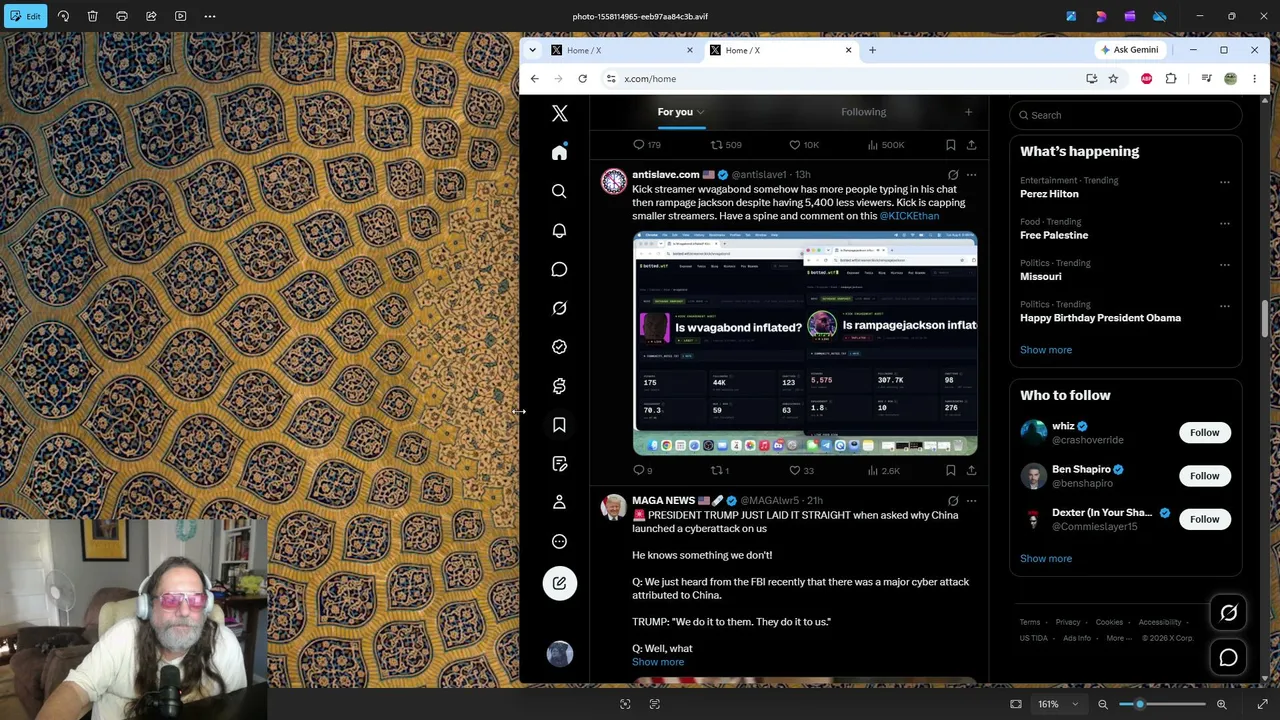
Task: Open X Profile in sidebar
Action: click(x=560, y=502)
